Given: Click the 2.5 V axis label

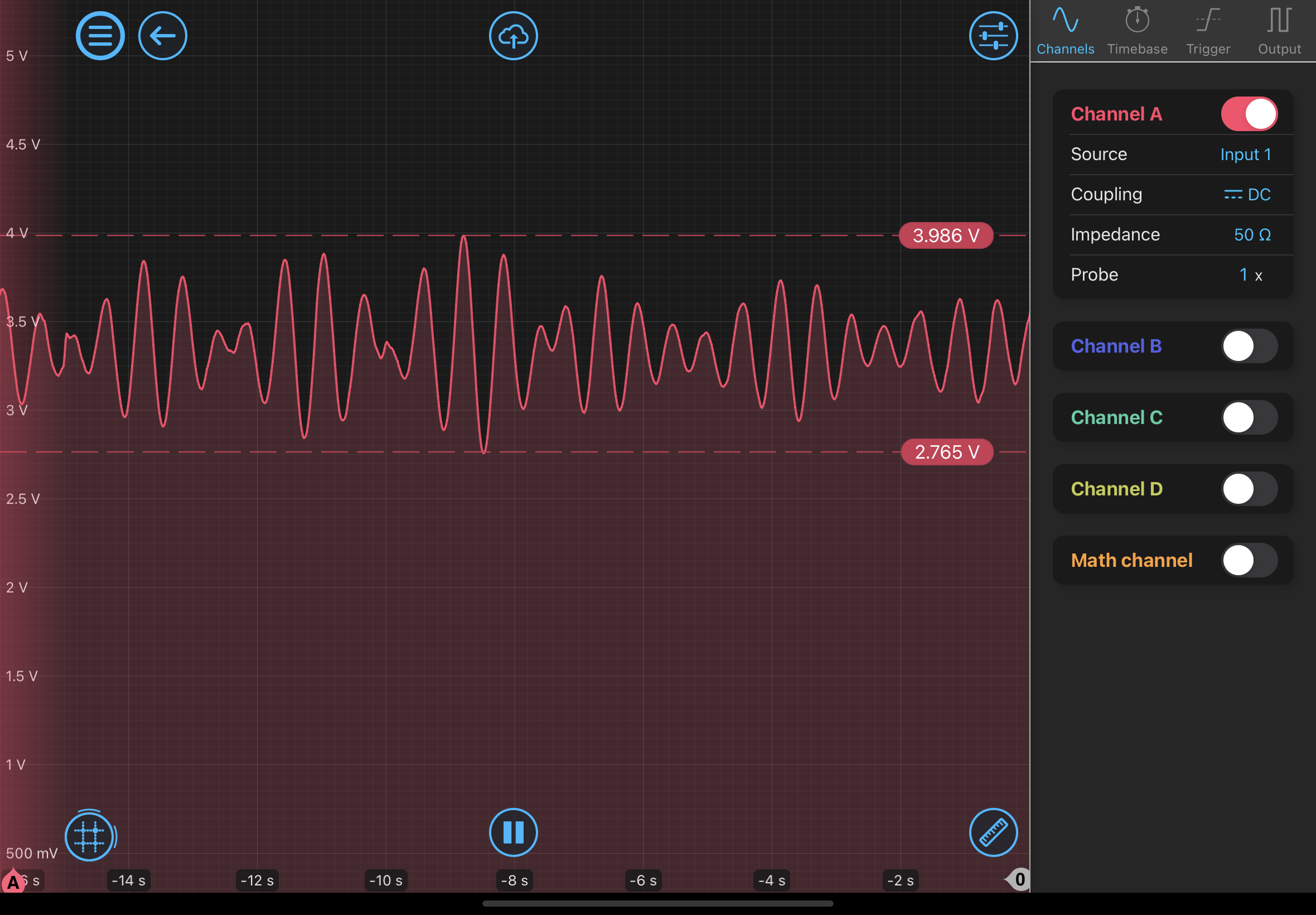Looking at the screenshot, I should (x=23, y=499).
